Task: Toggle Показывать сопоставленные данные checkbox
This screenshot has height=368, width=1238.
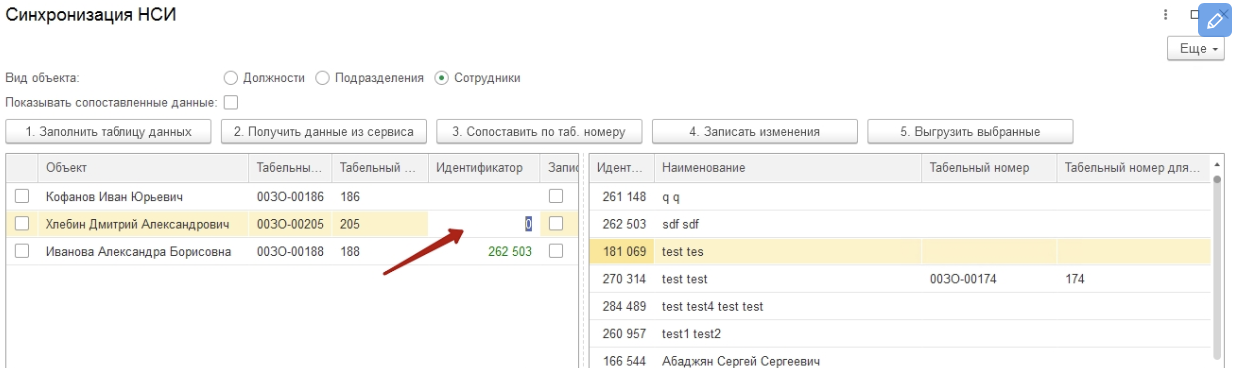Action: tap(231, 102)
